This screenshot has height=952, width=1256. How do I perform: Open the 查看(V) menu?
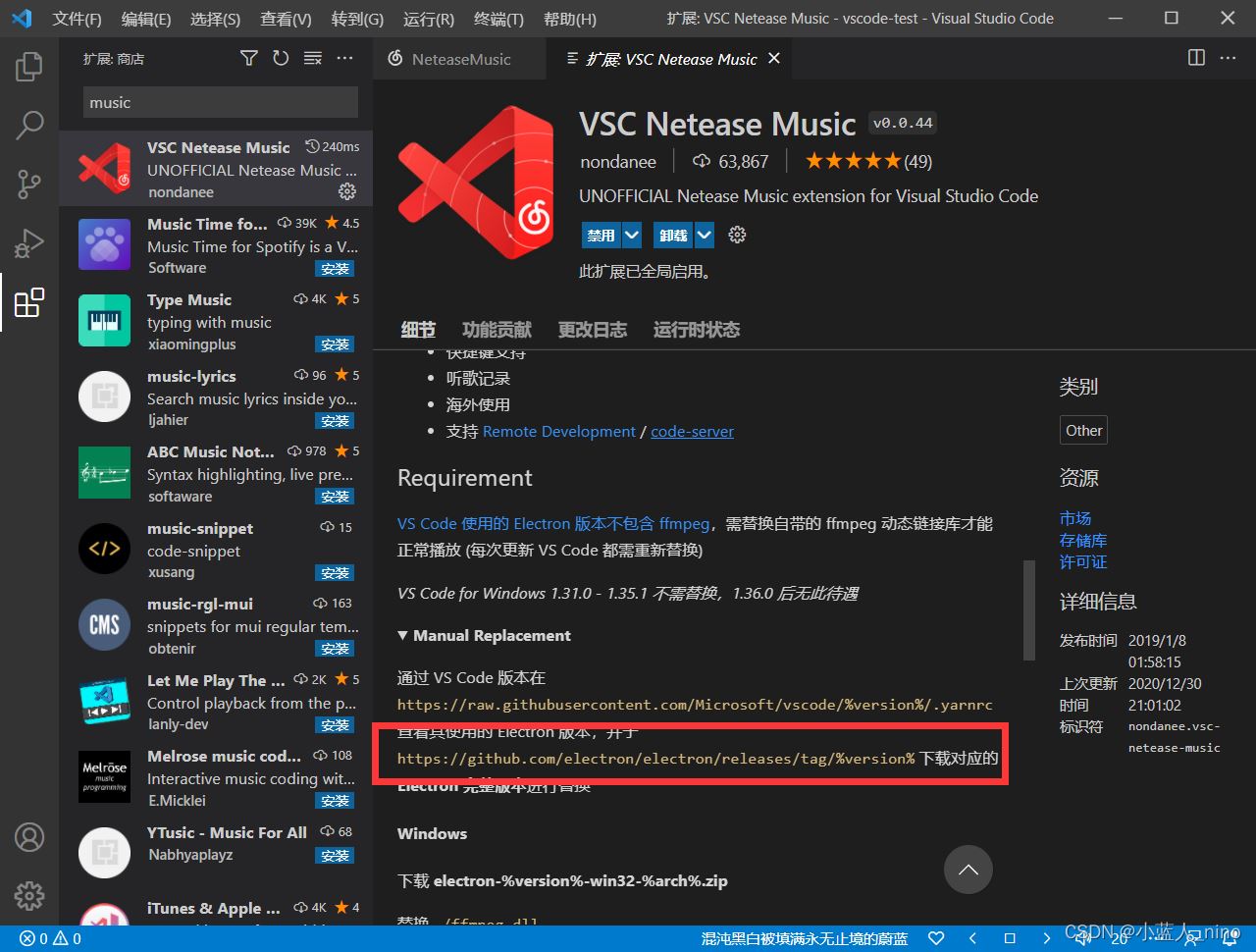(286, 19)
